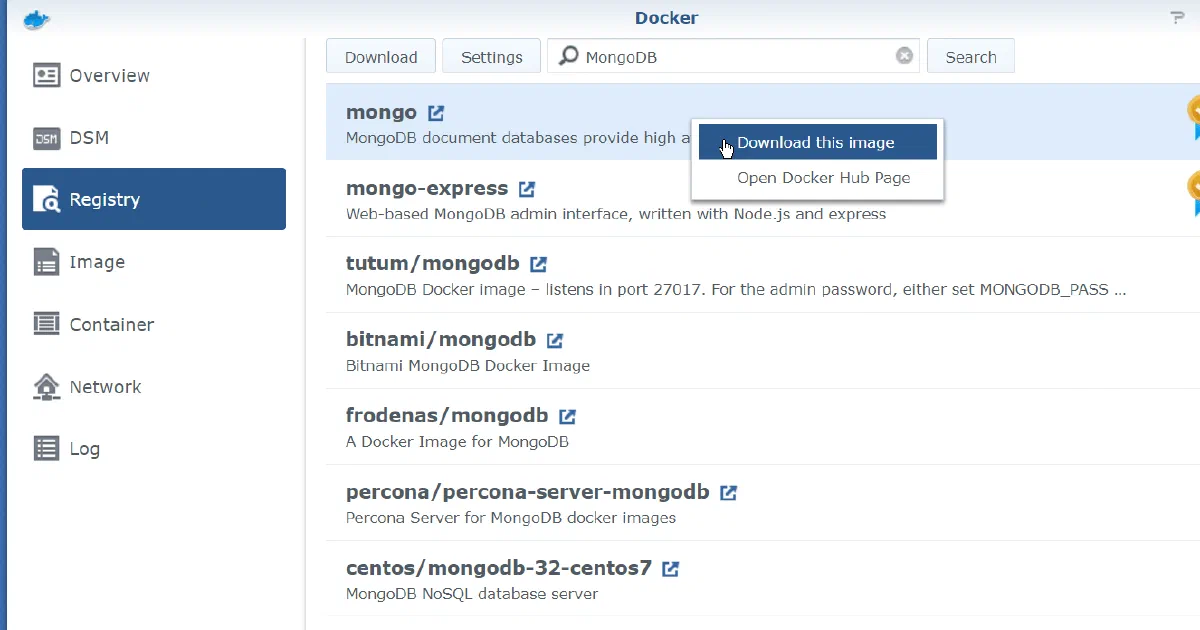Viewport: 1200px width, 630px height.
Task: Open external link icon next to bitnami/mongodb
Action: (x=555, y=341)
